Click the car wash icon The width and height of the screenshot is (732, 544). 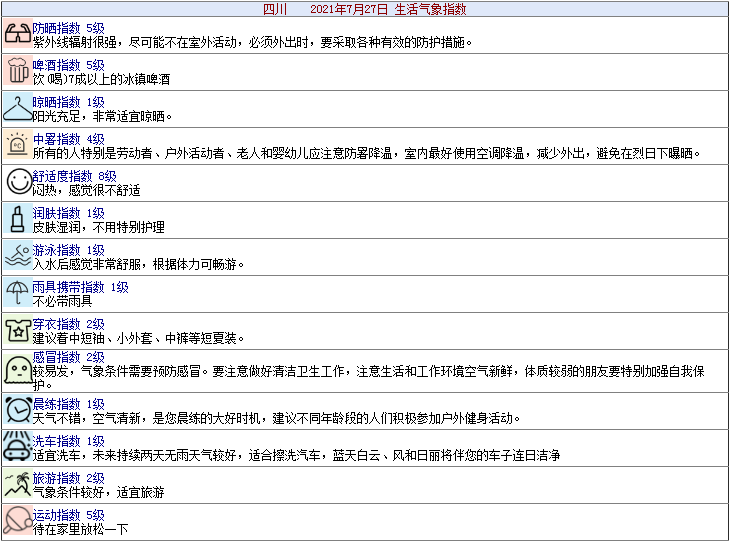(x=17, y=447)
